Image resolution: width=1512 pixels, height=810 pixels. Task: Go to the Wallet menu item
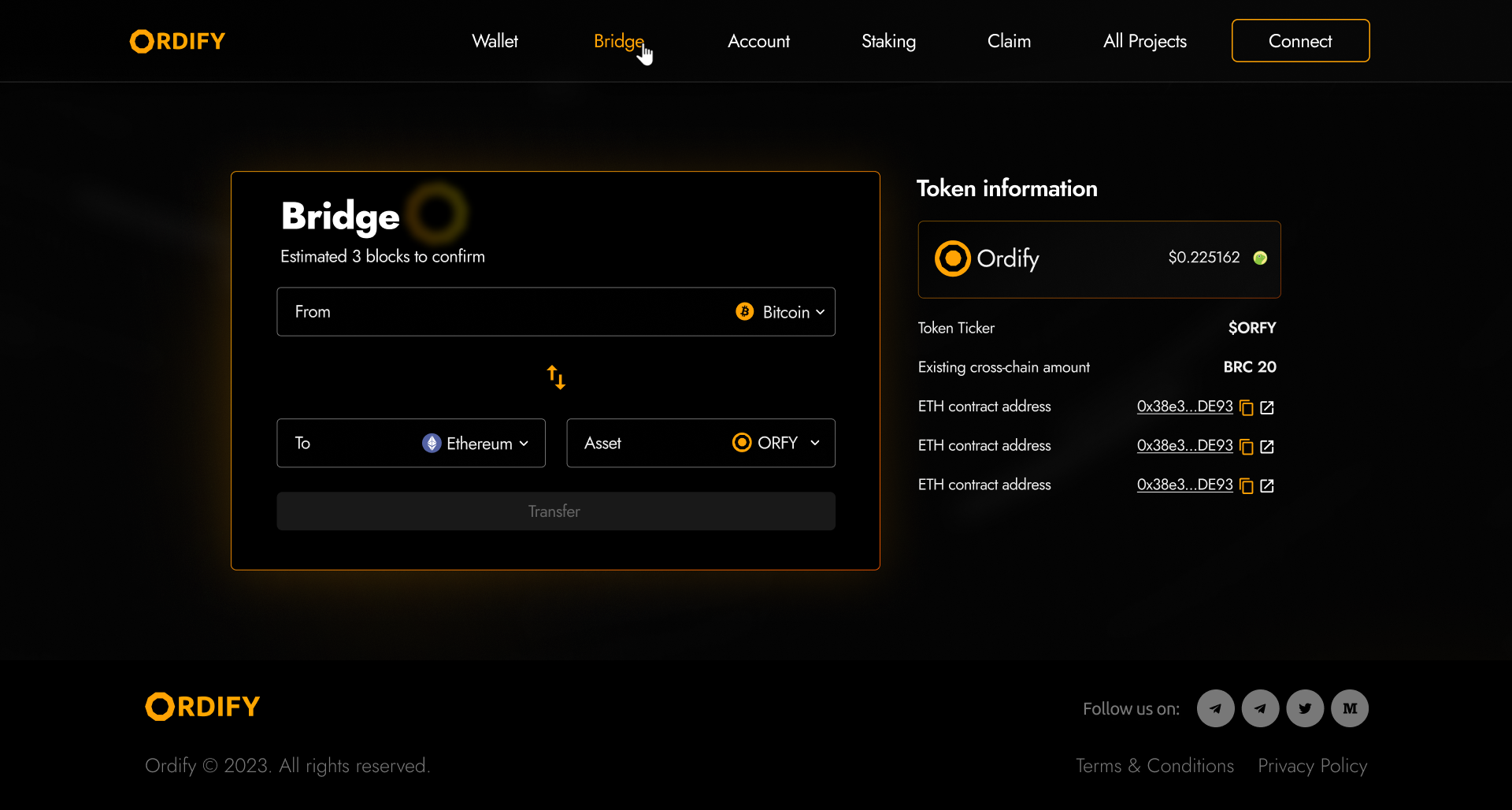495,41
